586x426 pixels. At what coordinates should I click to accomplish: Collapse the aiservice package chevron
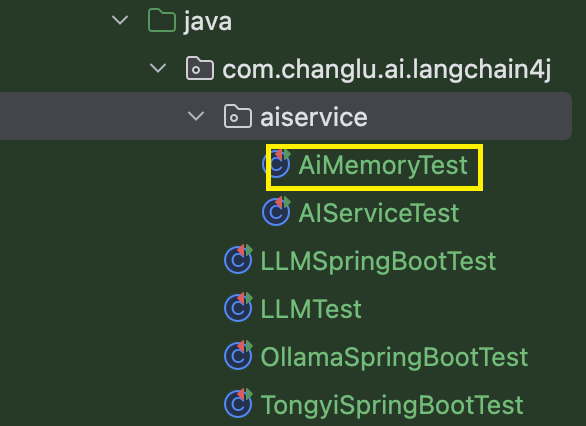[196, 116]
